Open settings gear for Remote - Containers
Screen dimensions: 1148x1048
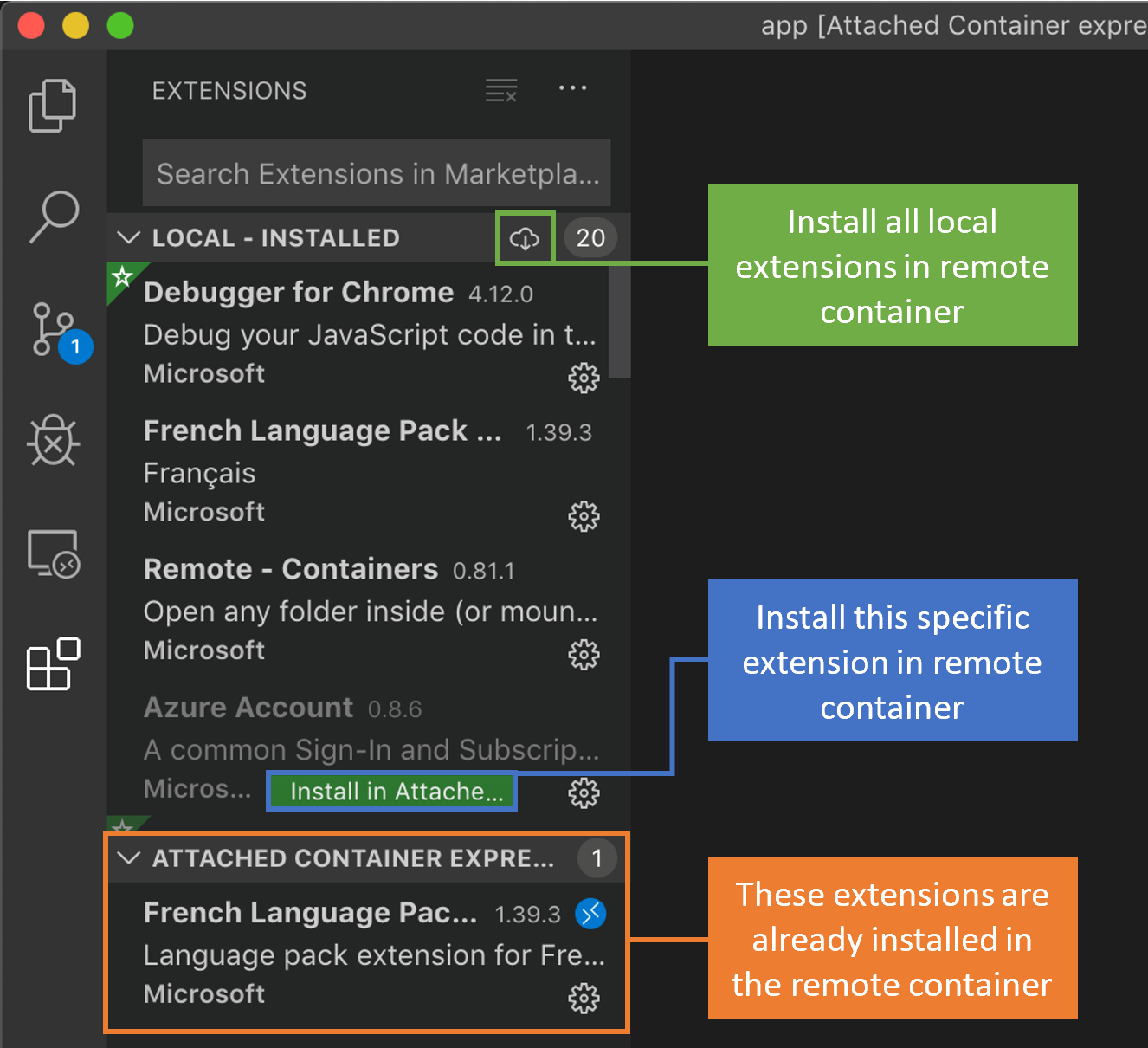(584, 655)
